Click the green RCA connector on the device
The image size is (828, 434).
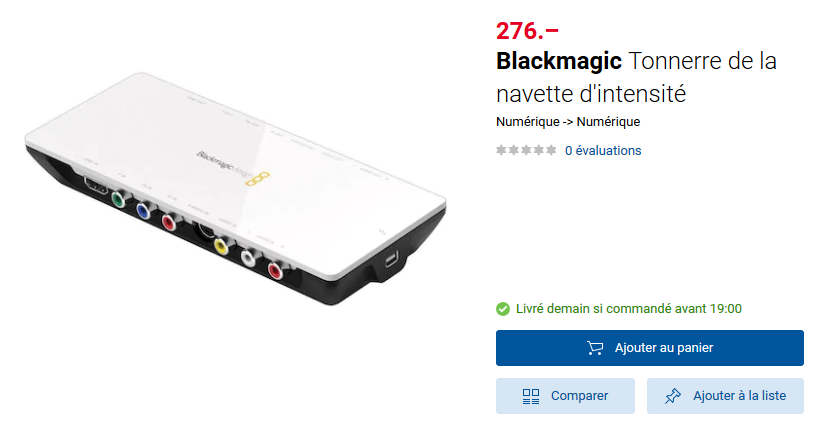click(118, 199)
